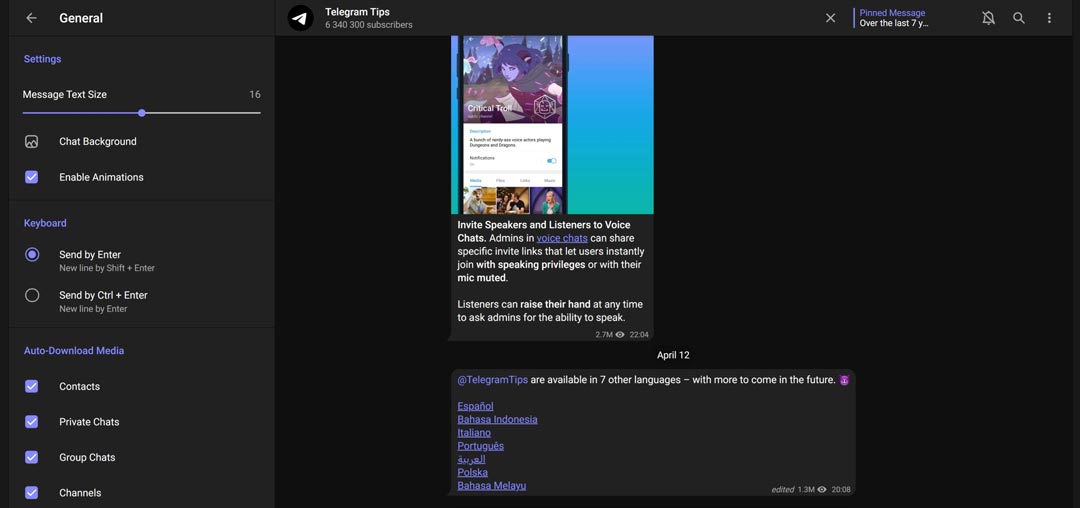This screenshot has height=508, width=1080.
Task: Open the Pinned Message preview
Action: pos(893,18)
